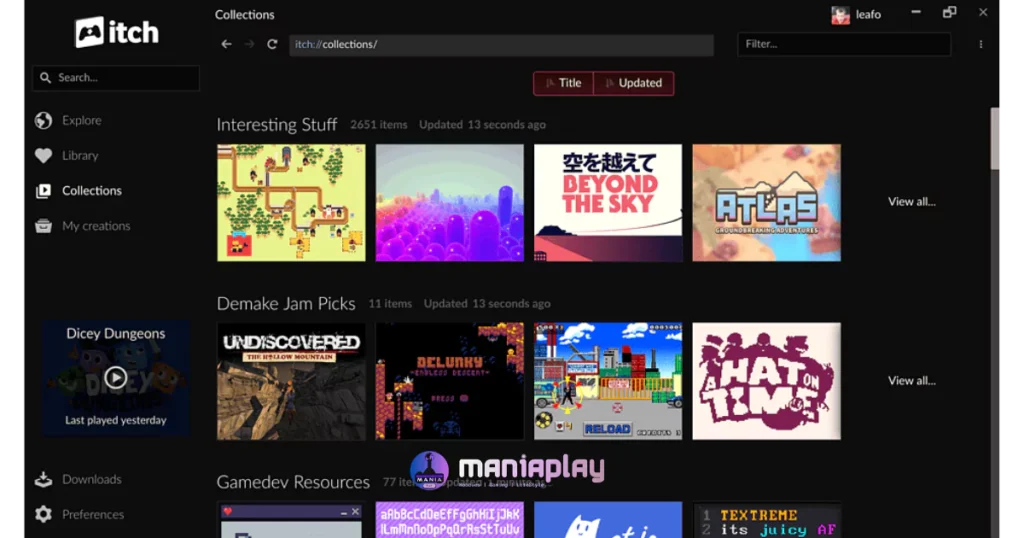The image size is (1024, 538).
Task: Sort collections by Title
Action: (x=564, y=83)
